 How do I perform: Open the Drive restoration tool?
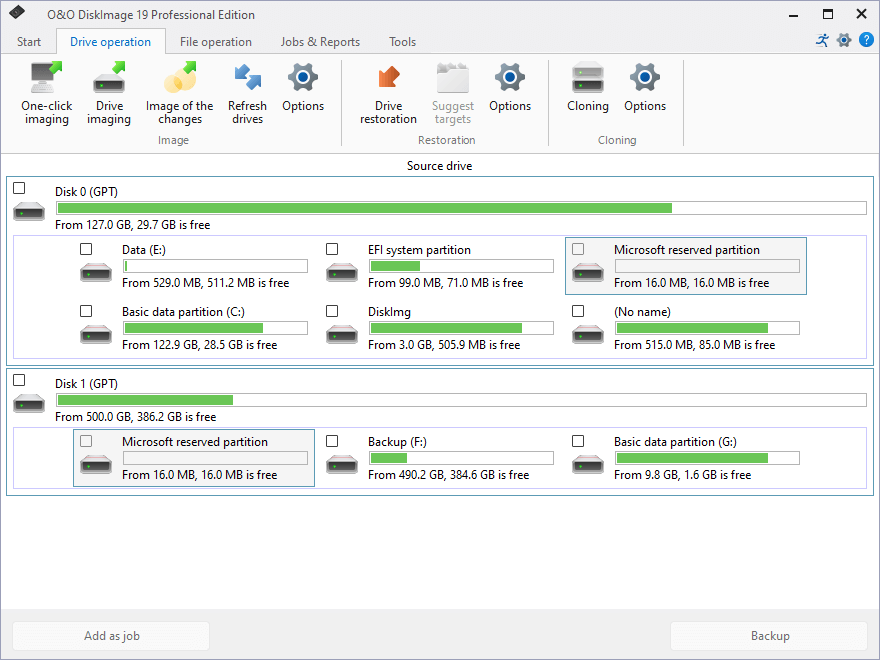388,78
